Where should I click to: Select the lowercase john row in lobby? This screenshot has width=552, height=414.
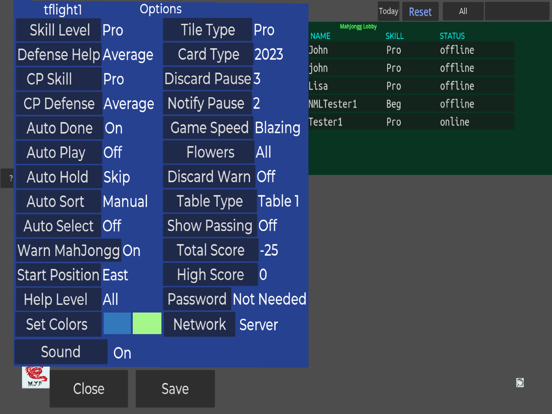coord(411,68)
